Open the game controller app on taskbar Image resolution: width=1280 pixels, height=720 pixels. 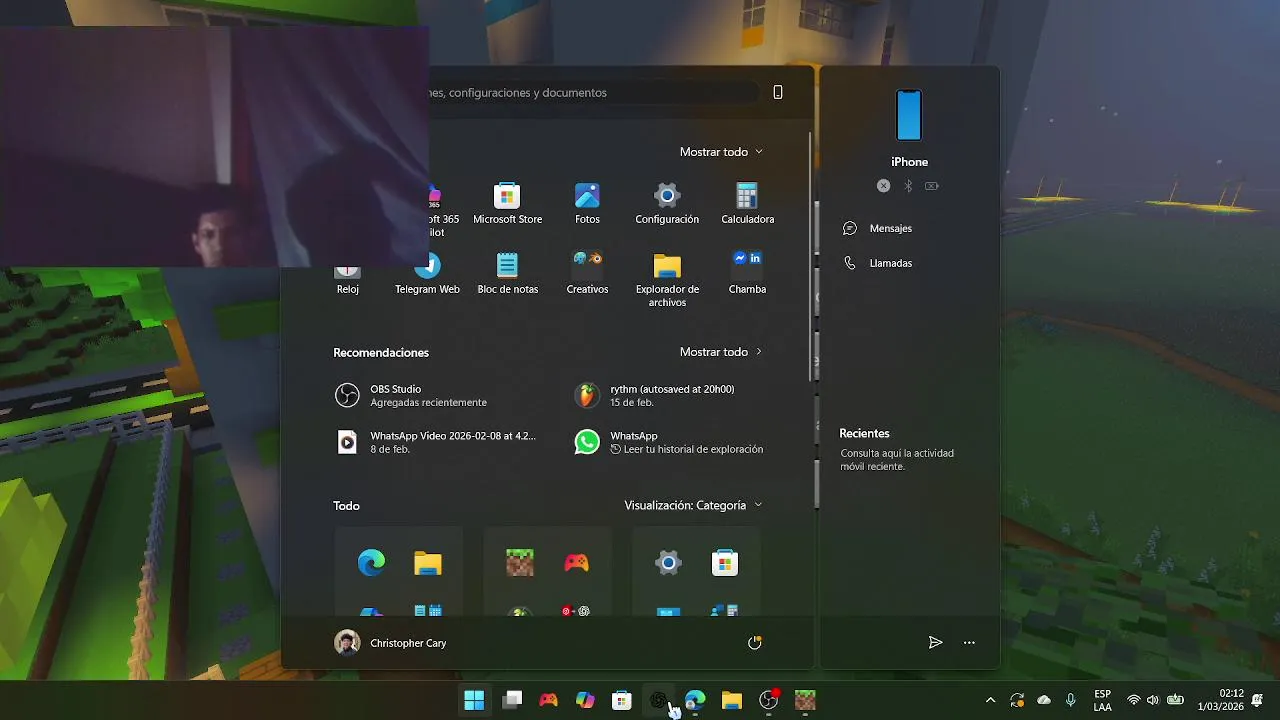(548, 700)
